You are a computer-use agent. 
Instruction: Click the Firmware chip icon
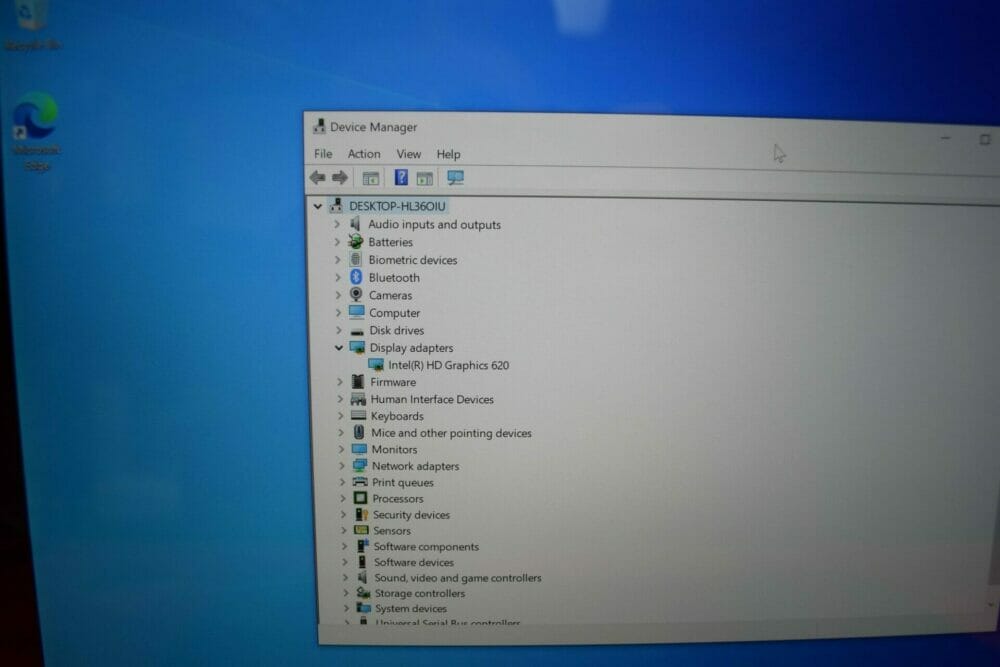point(358,381)
